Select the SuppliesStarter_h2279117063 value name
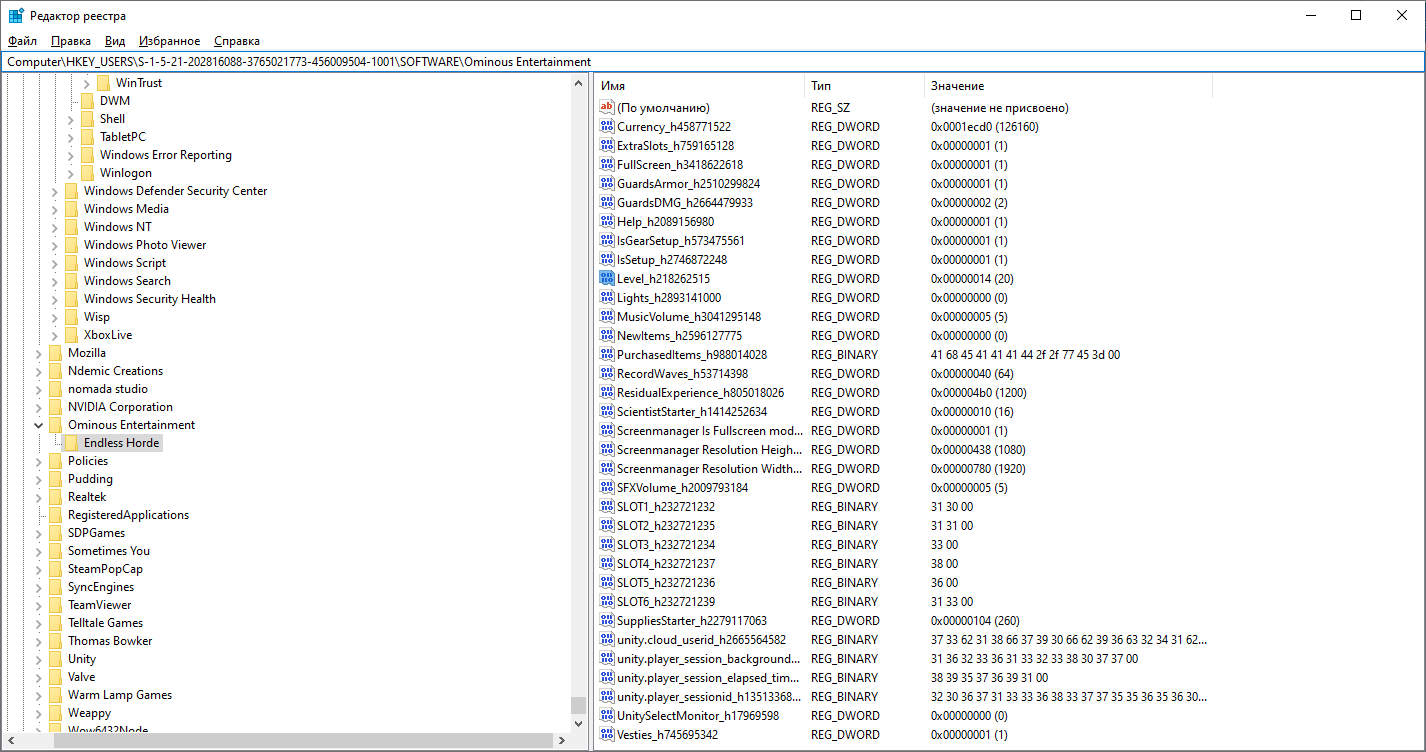The height and width of the screenshot is (752, 1426). (x=692, y=621)
